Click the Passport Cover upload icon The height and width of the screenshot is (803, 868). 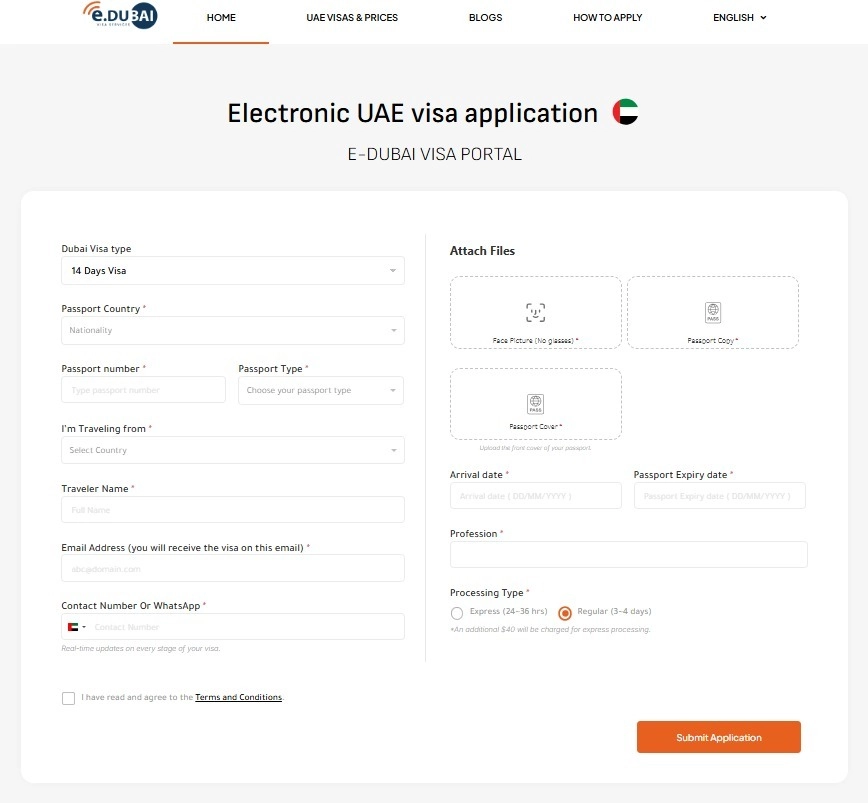click(536, 404)
